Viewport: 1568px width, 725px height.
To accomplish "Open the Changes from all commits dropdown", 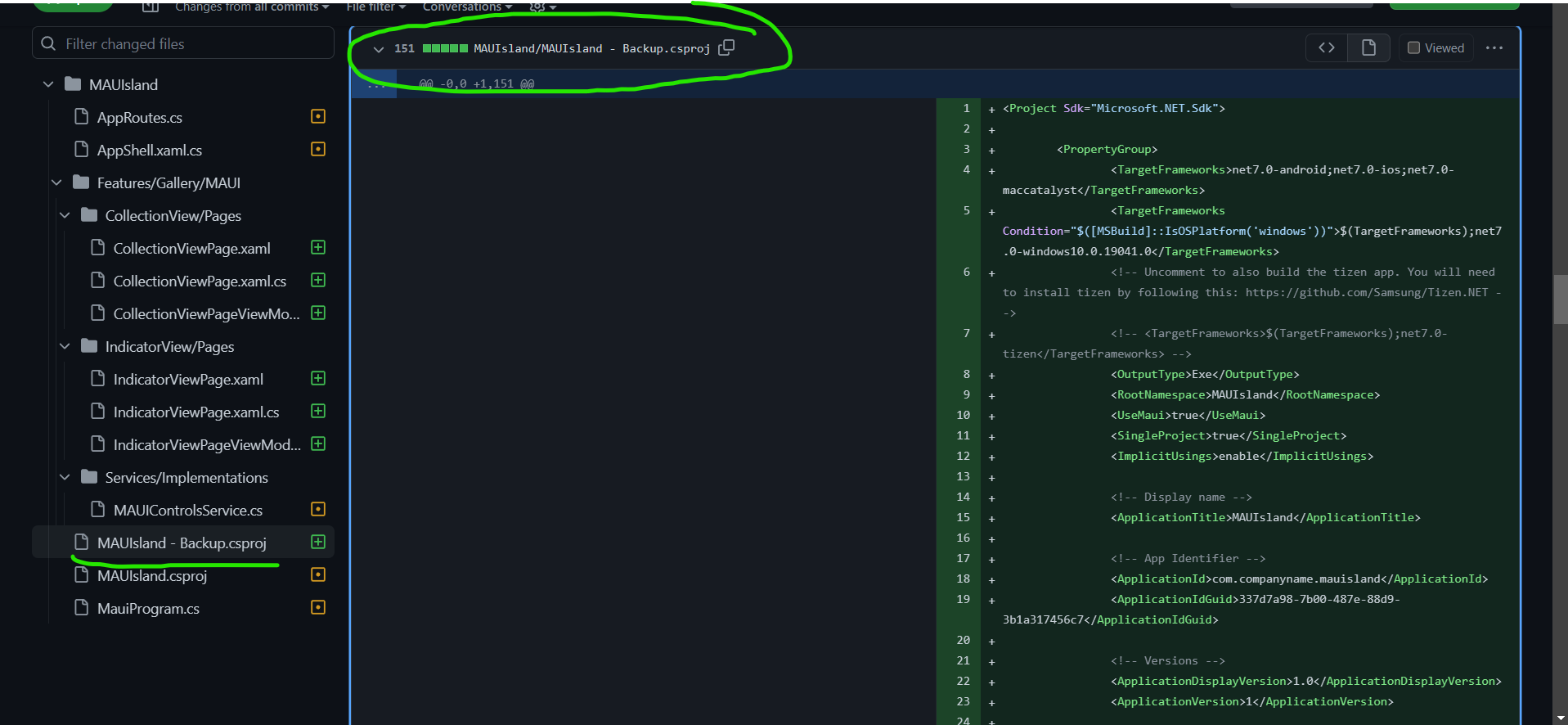I will pyautogui.click(x=252, y=7).
